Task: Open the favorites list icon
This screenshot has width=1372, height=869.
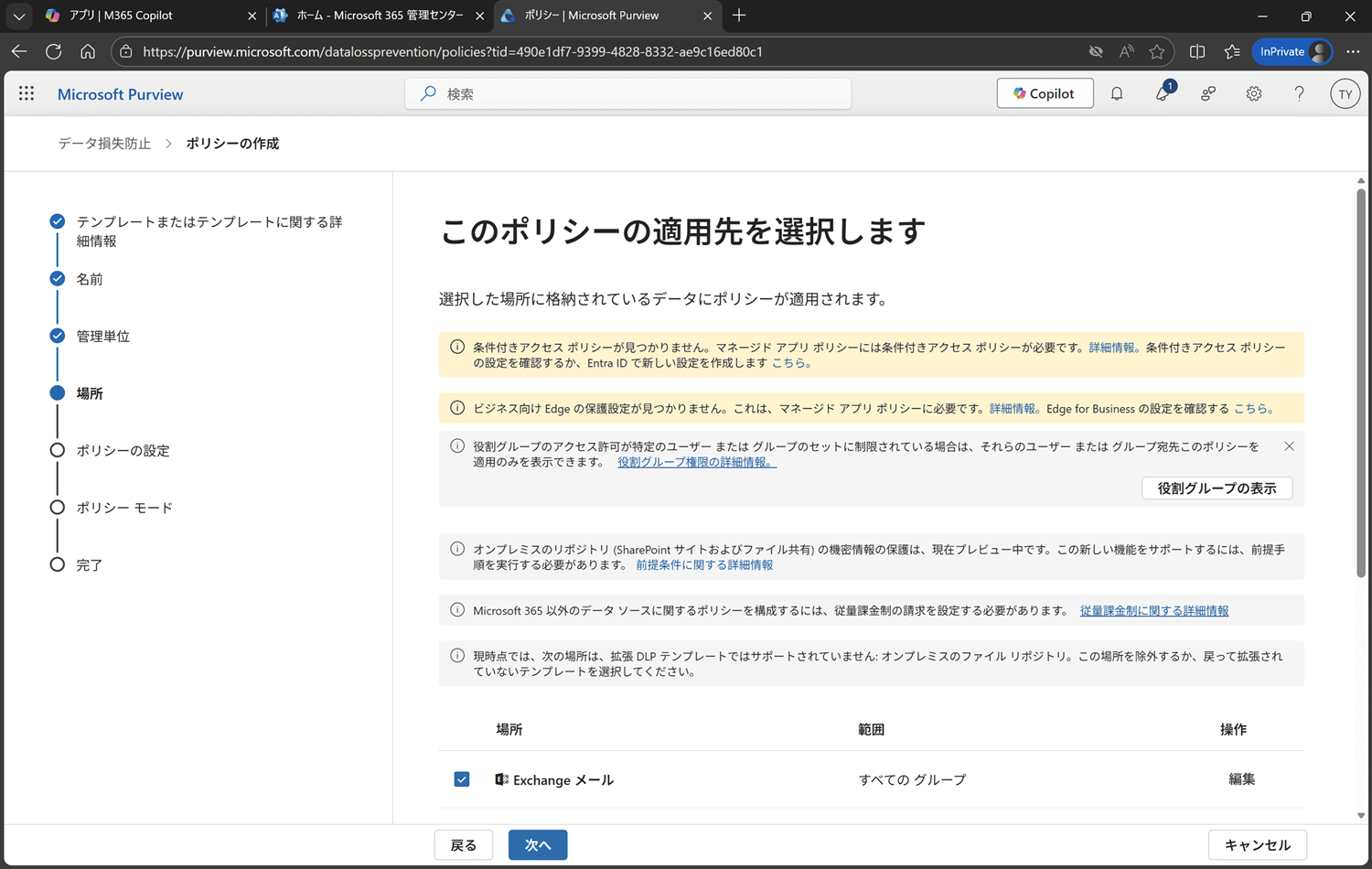Action: 1232,51
